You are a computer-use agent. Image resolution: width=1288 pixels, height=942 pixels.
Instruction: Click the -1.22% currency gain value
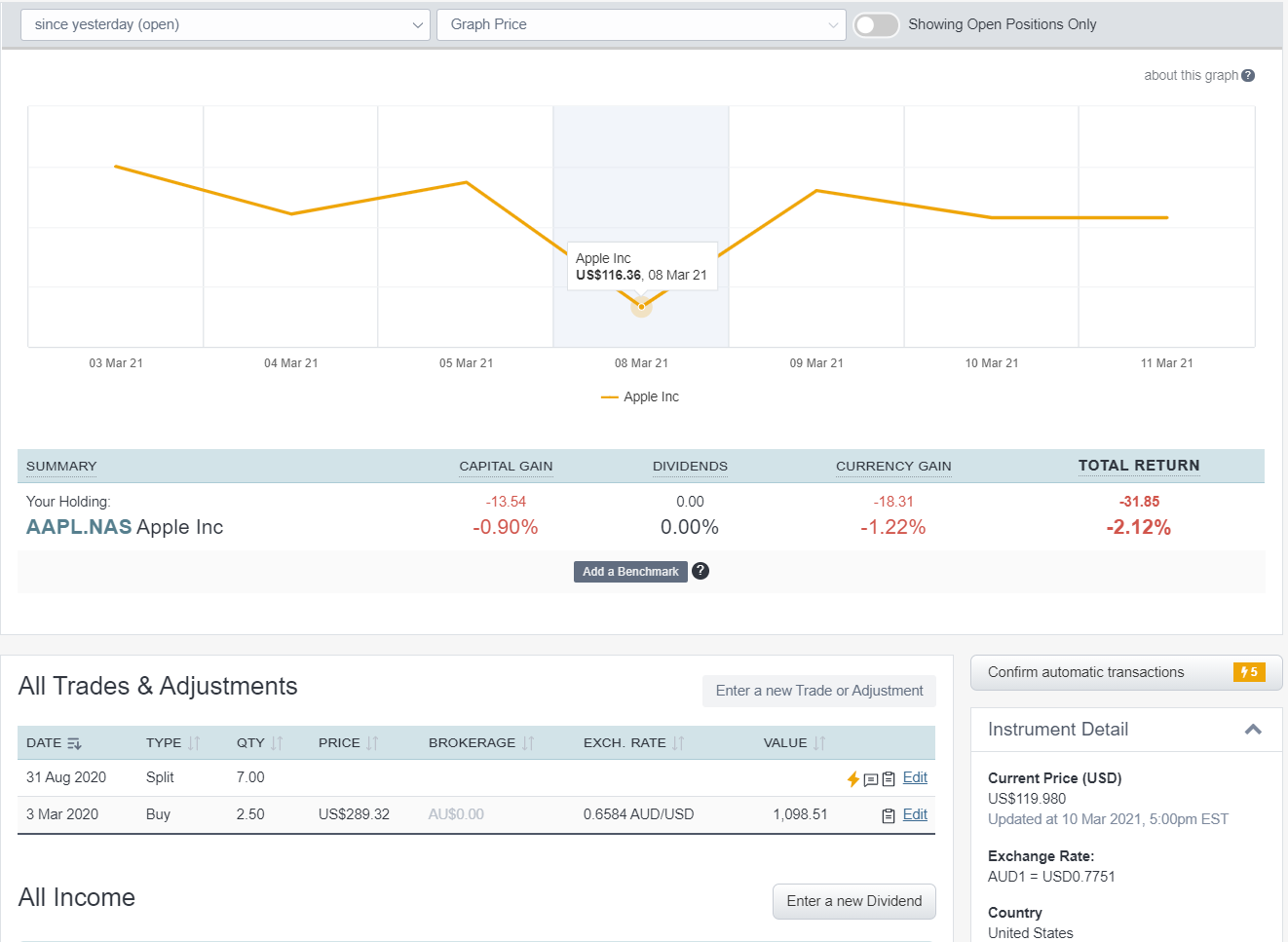point(893,527)
